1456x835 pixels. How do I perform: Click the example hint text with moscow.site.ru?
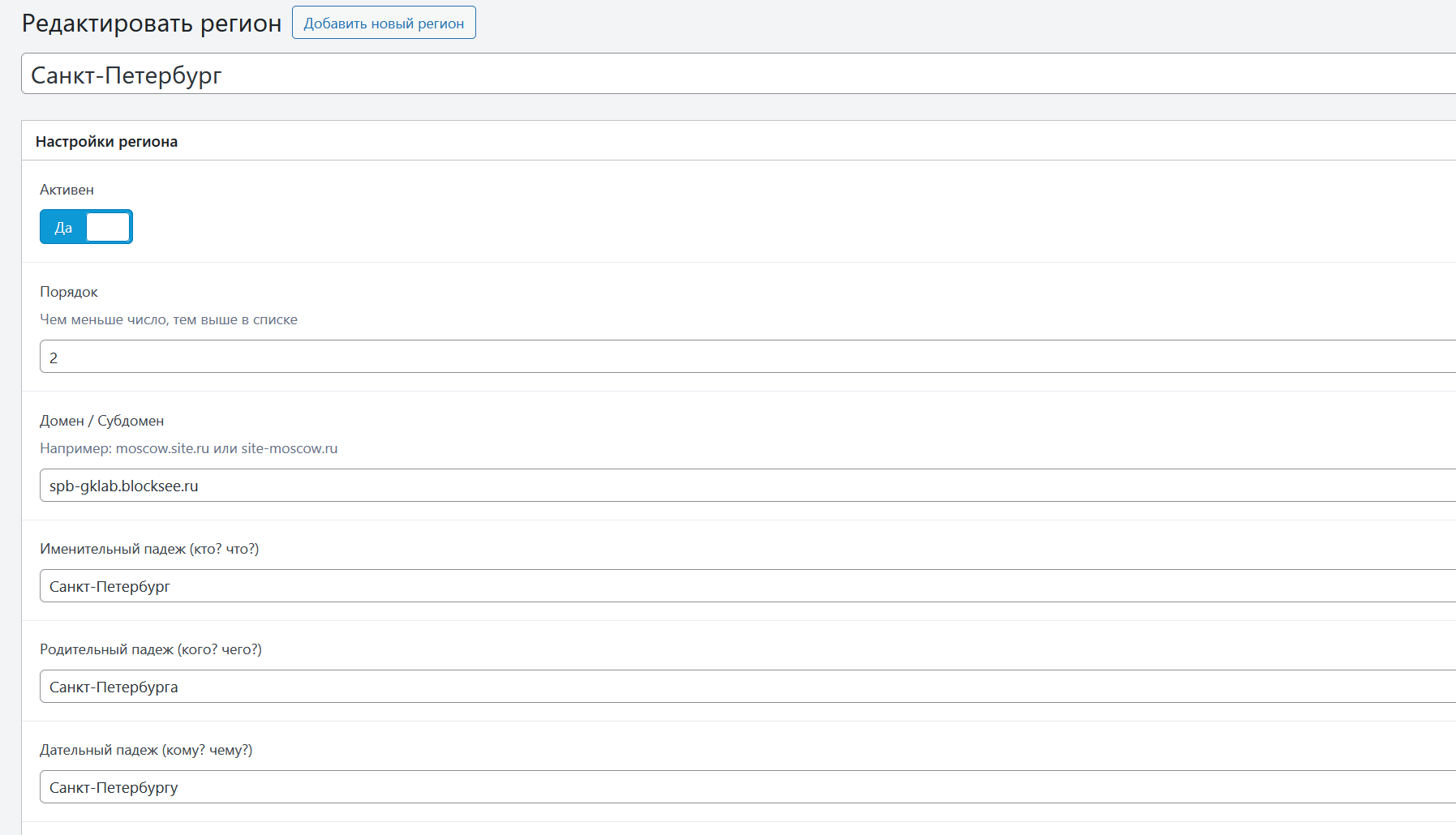pos(189,448)
